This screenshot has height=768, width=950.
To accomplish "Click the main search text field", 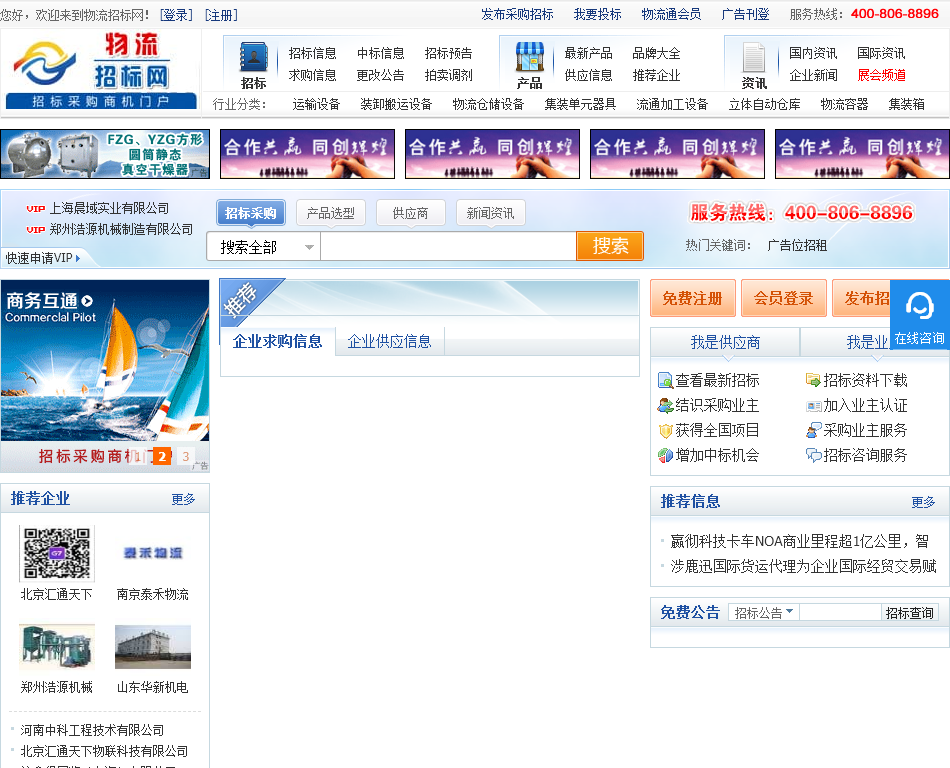I will coord(448,247).
